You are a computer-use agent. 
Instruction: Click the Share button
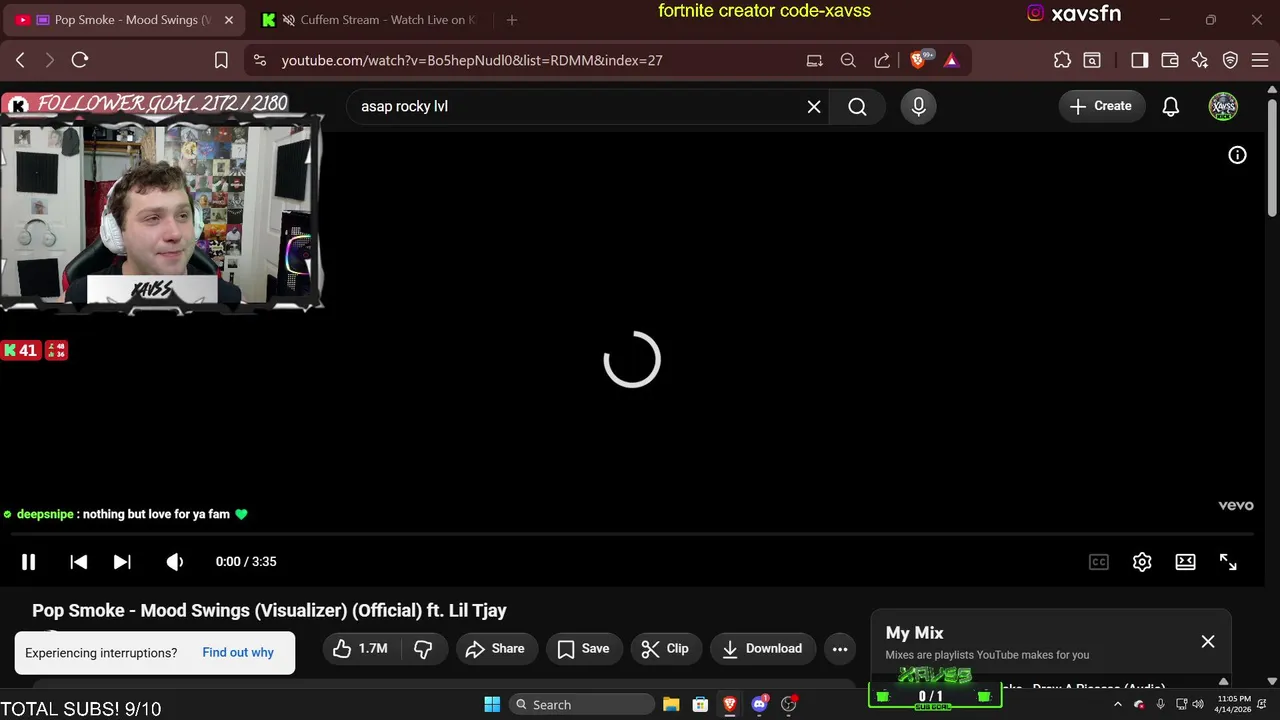tap(497, 649)
